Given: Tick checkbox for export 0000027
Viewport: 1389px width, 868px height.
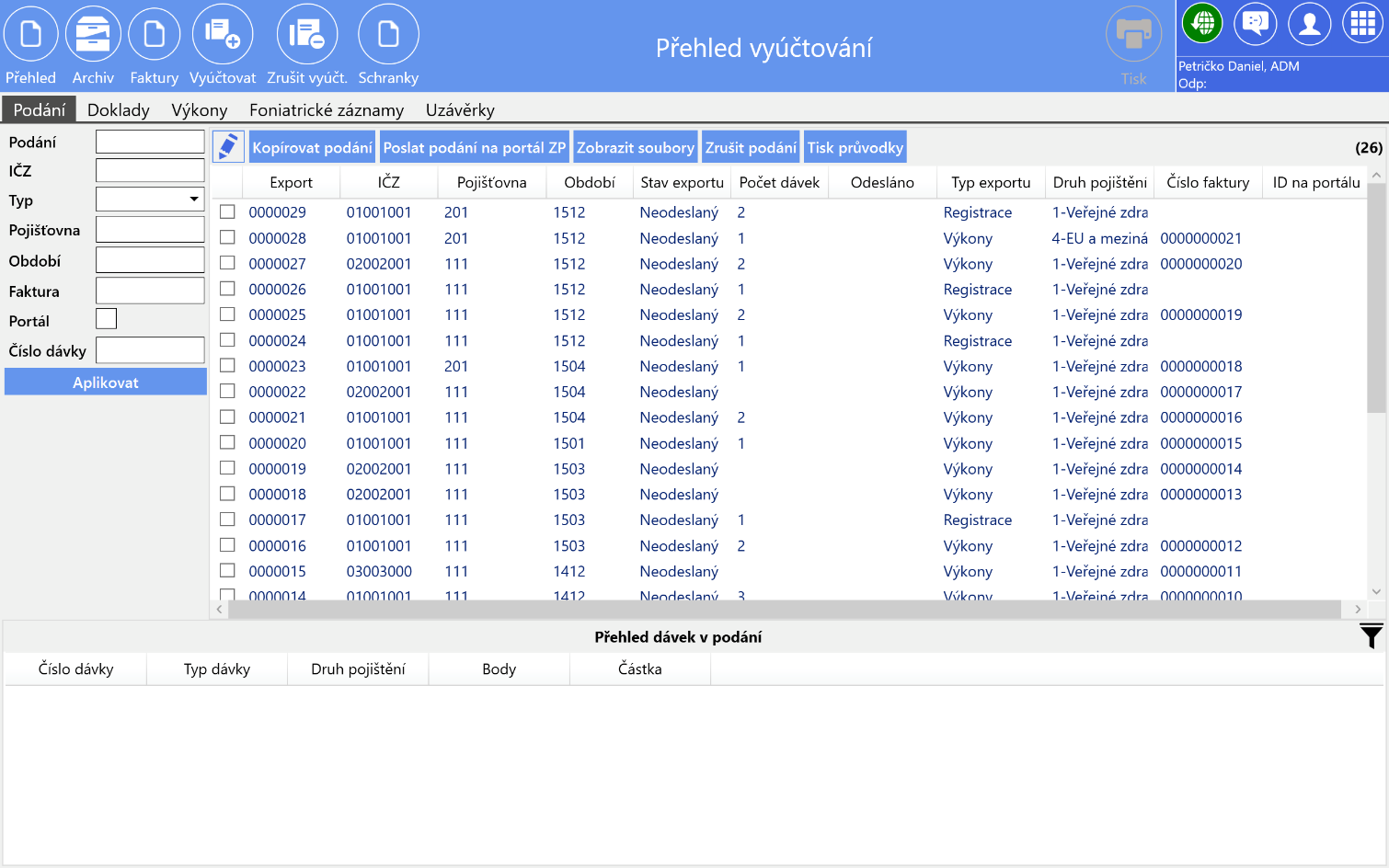Looking at the screenshot, I should [227, 263].
